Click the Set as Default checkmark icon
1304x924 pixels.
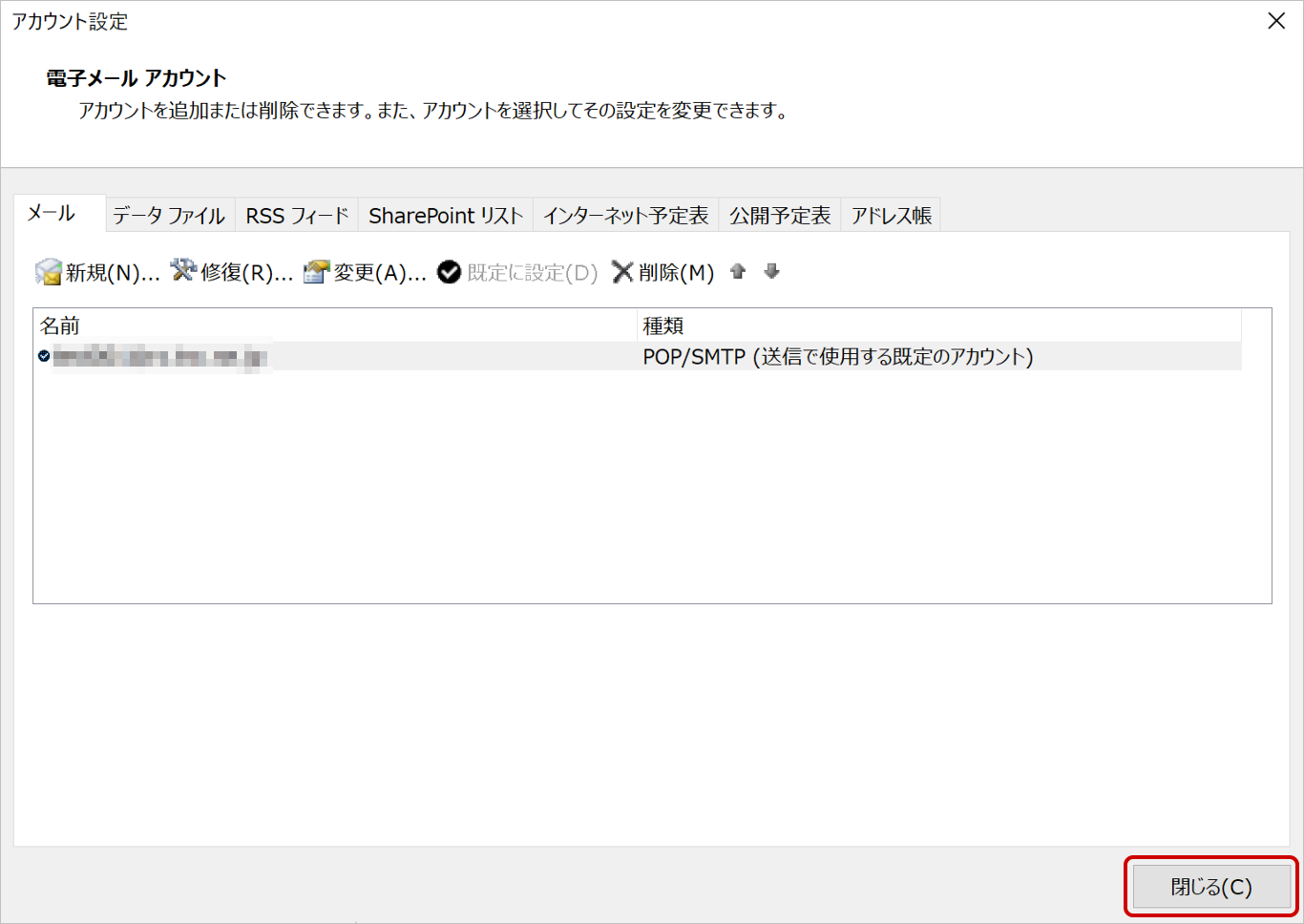[x=449, y=273]
